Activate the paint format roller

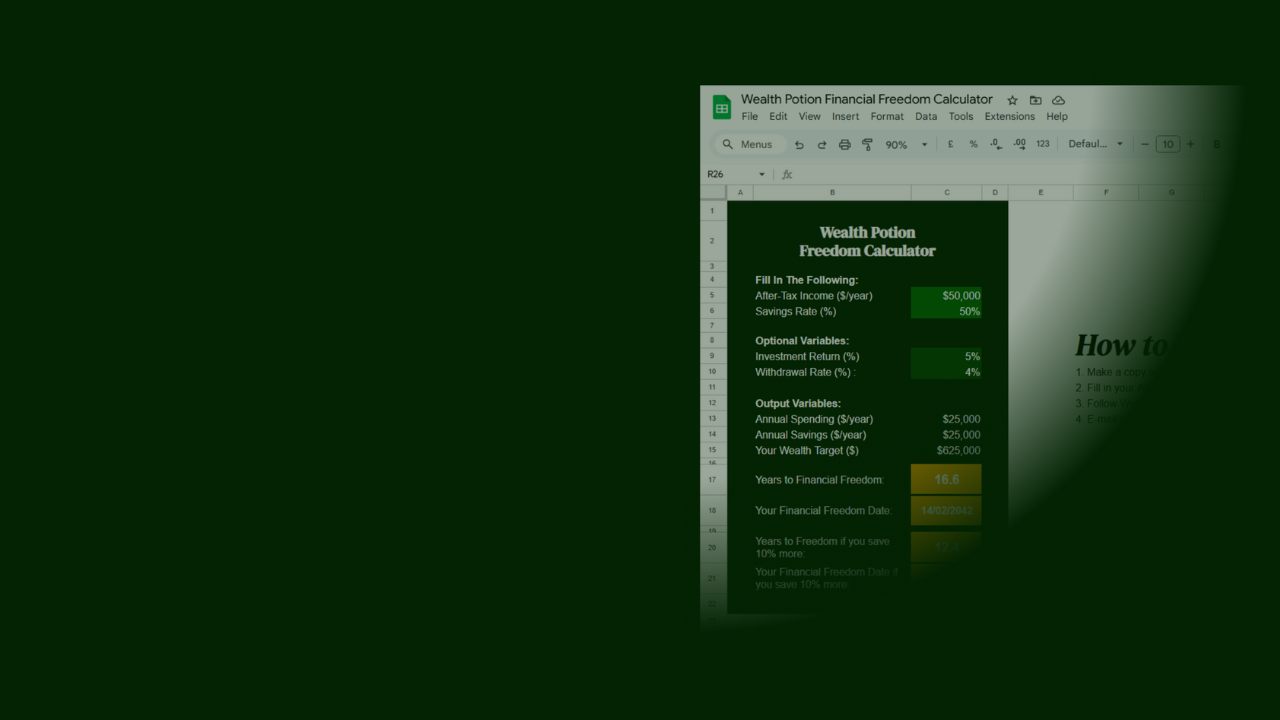tap(867, 144)
